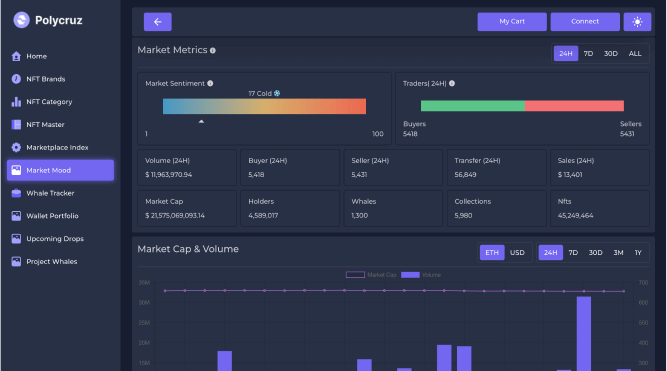Click the Connect button
This screenshot has width=667, height=371.
585,22
